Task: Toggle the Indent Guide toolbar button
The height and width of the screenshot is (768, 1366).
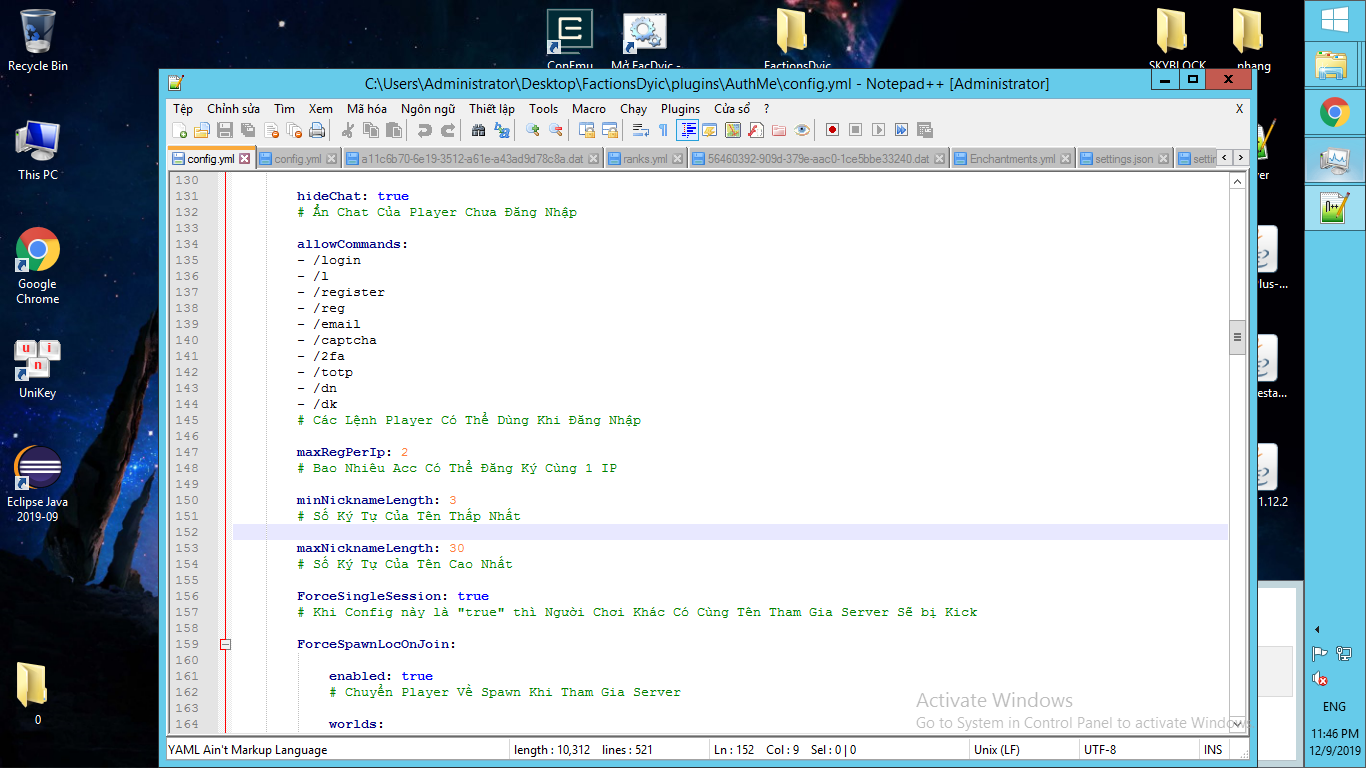Action: [x=687, y=130]
